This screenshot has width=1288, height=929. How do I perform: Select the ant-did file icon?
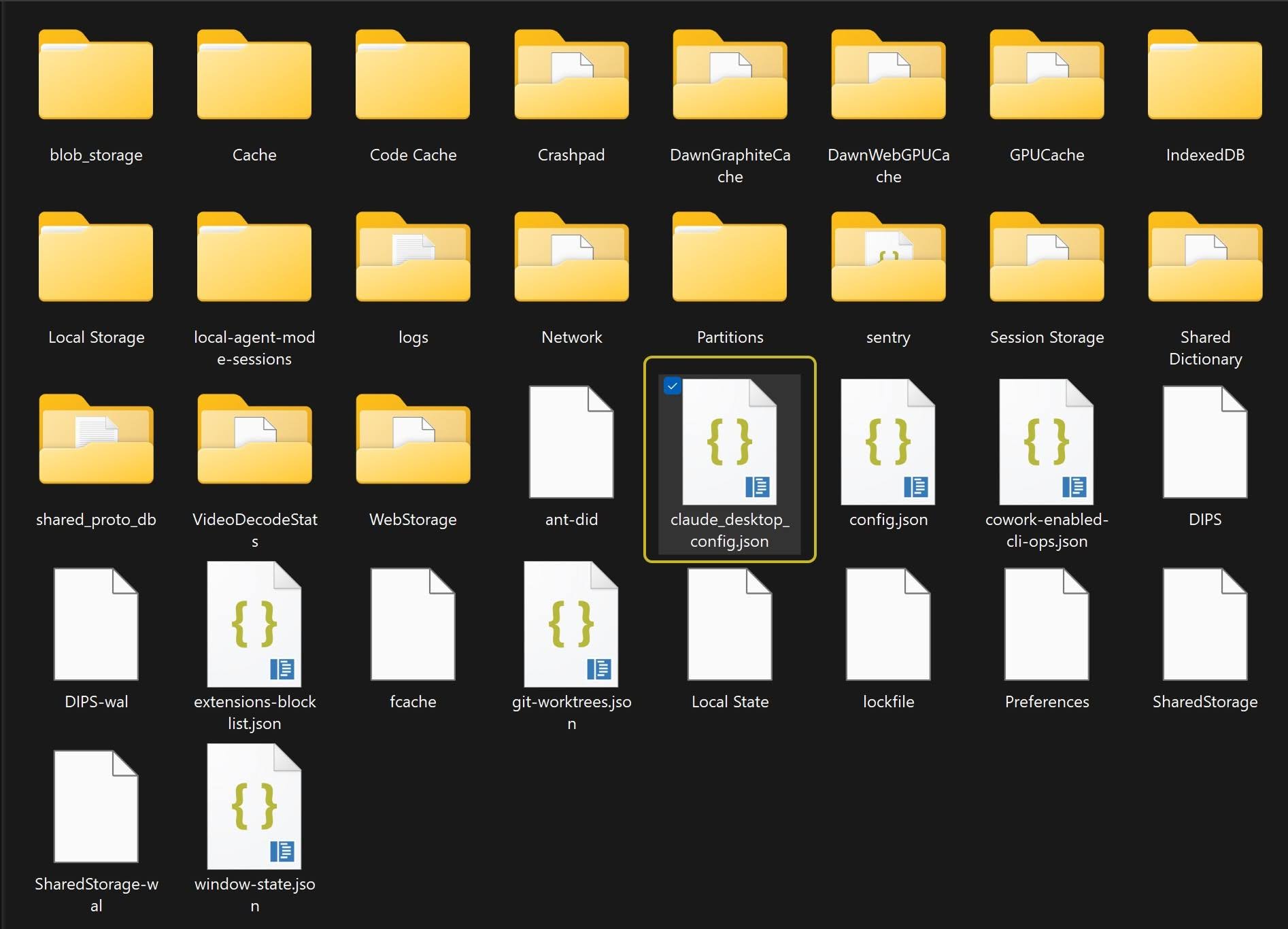[x=571, y=442]
